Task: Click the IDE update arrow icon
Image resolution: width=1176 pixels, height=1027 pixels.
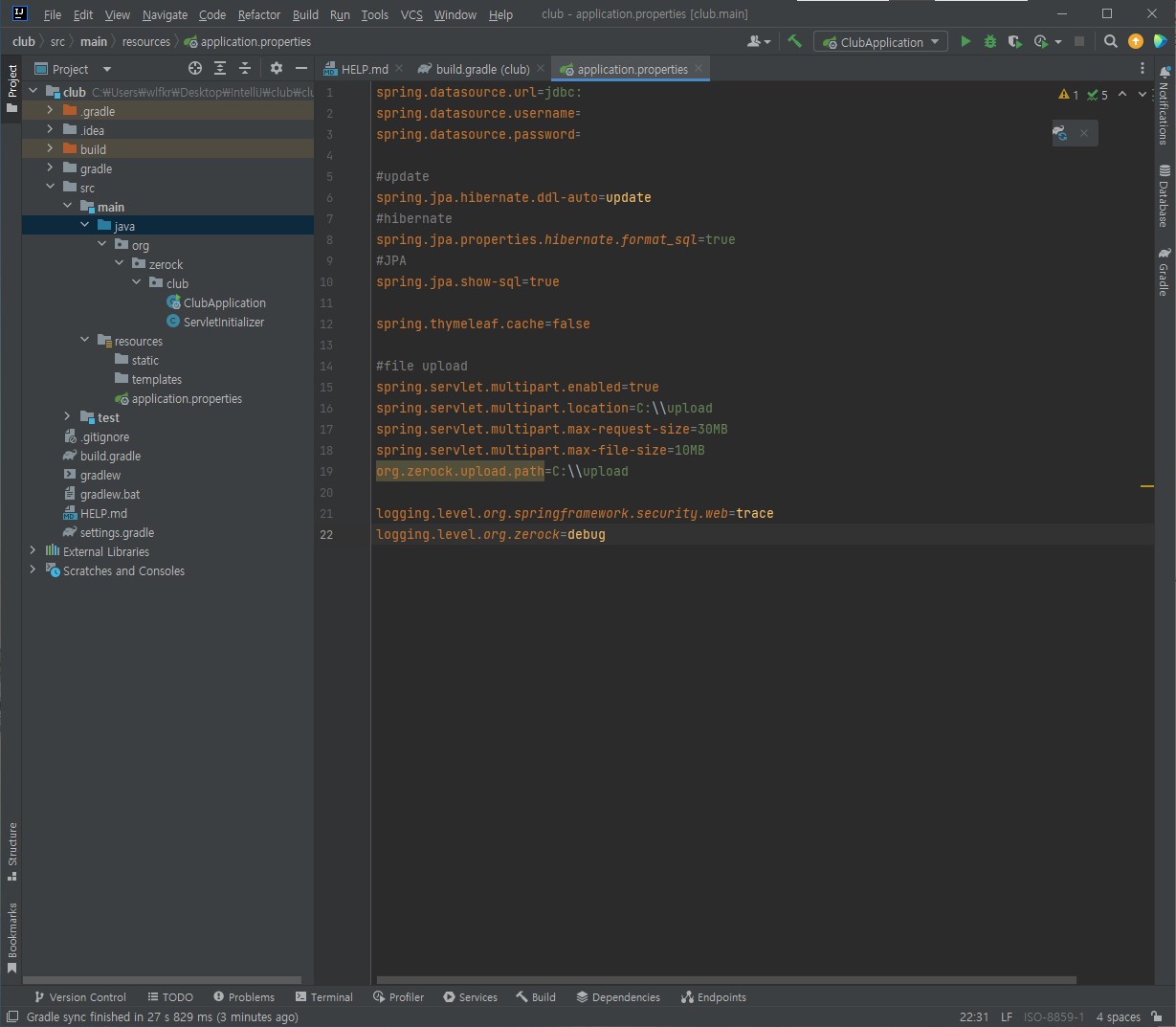Action: pyautogui.click(x=1136, y=41)
